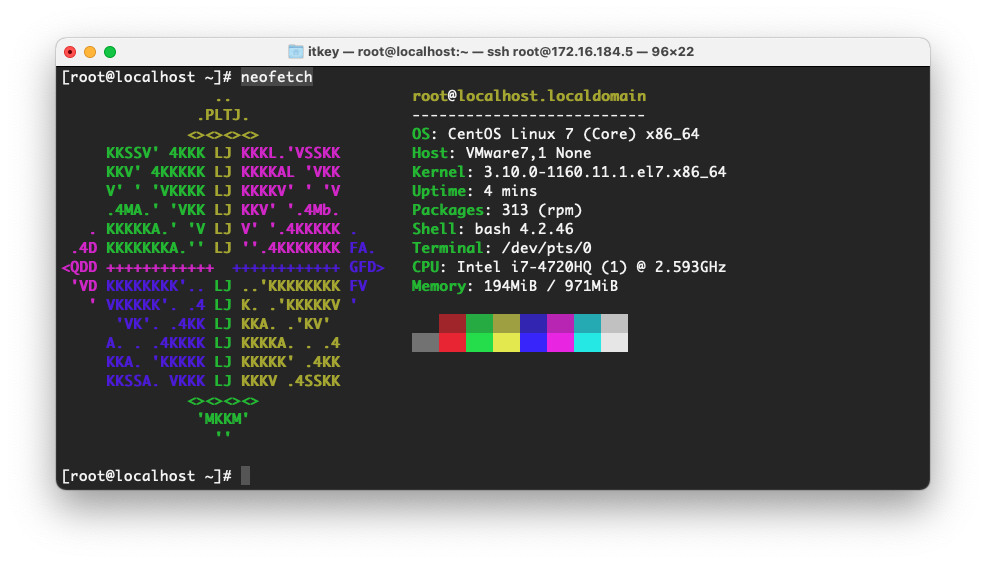Click the Shell line showing bash 4.2.46
986x564 pixels.
point(492,229)
